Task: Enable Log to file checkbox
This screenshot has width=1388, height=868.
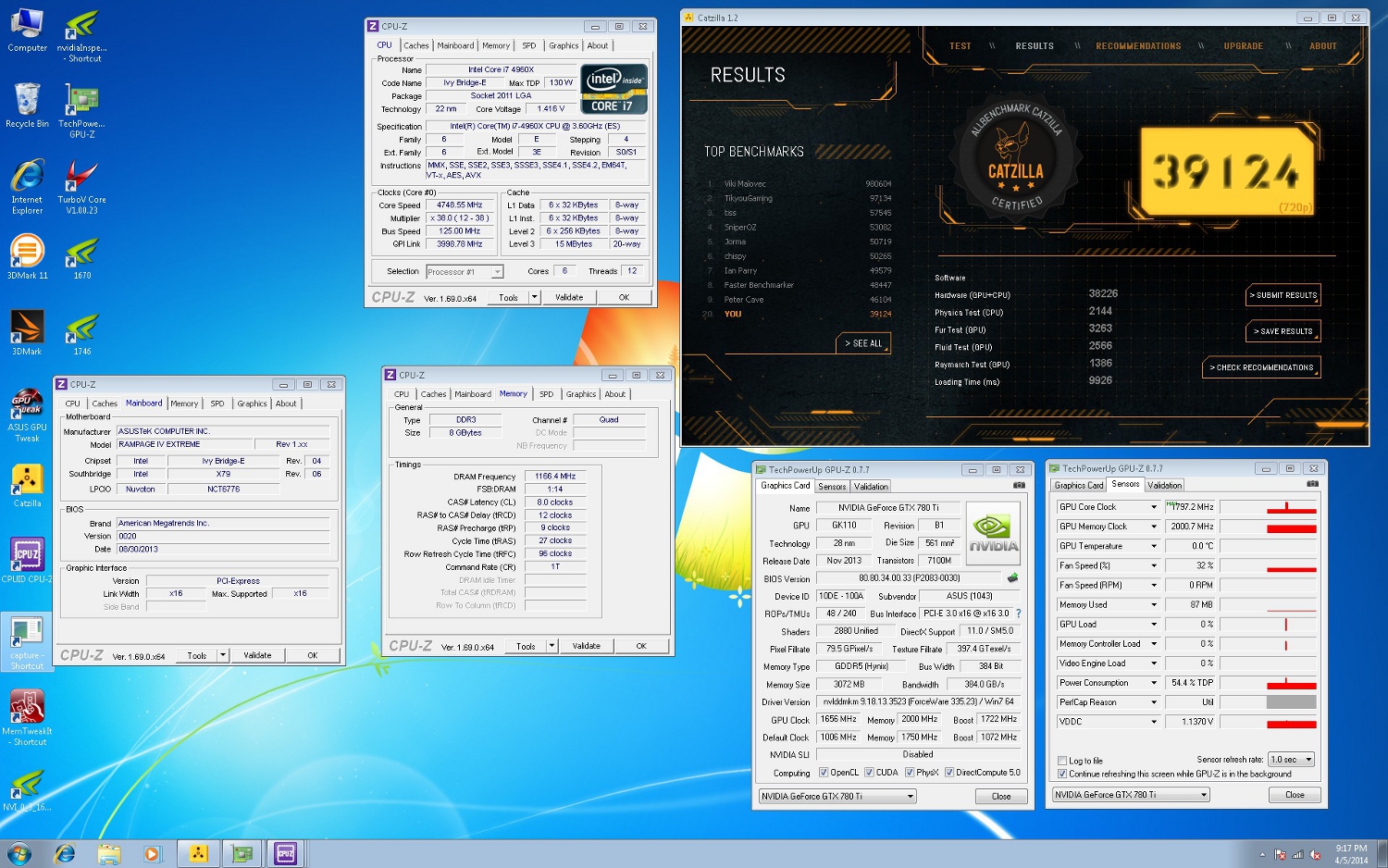Action: click(x=1062, y=761)
